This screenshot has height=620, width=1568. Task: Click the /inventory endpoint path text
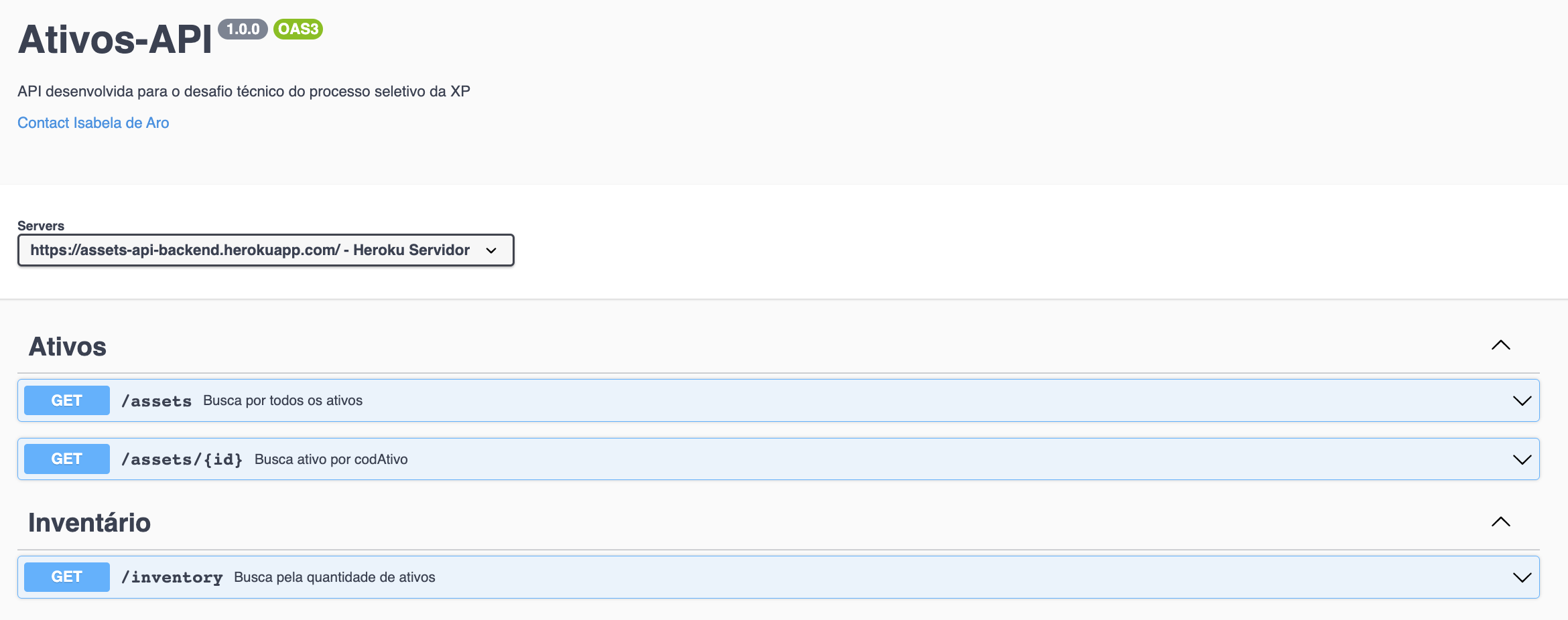tap(172, 576)
